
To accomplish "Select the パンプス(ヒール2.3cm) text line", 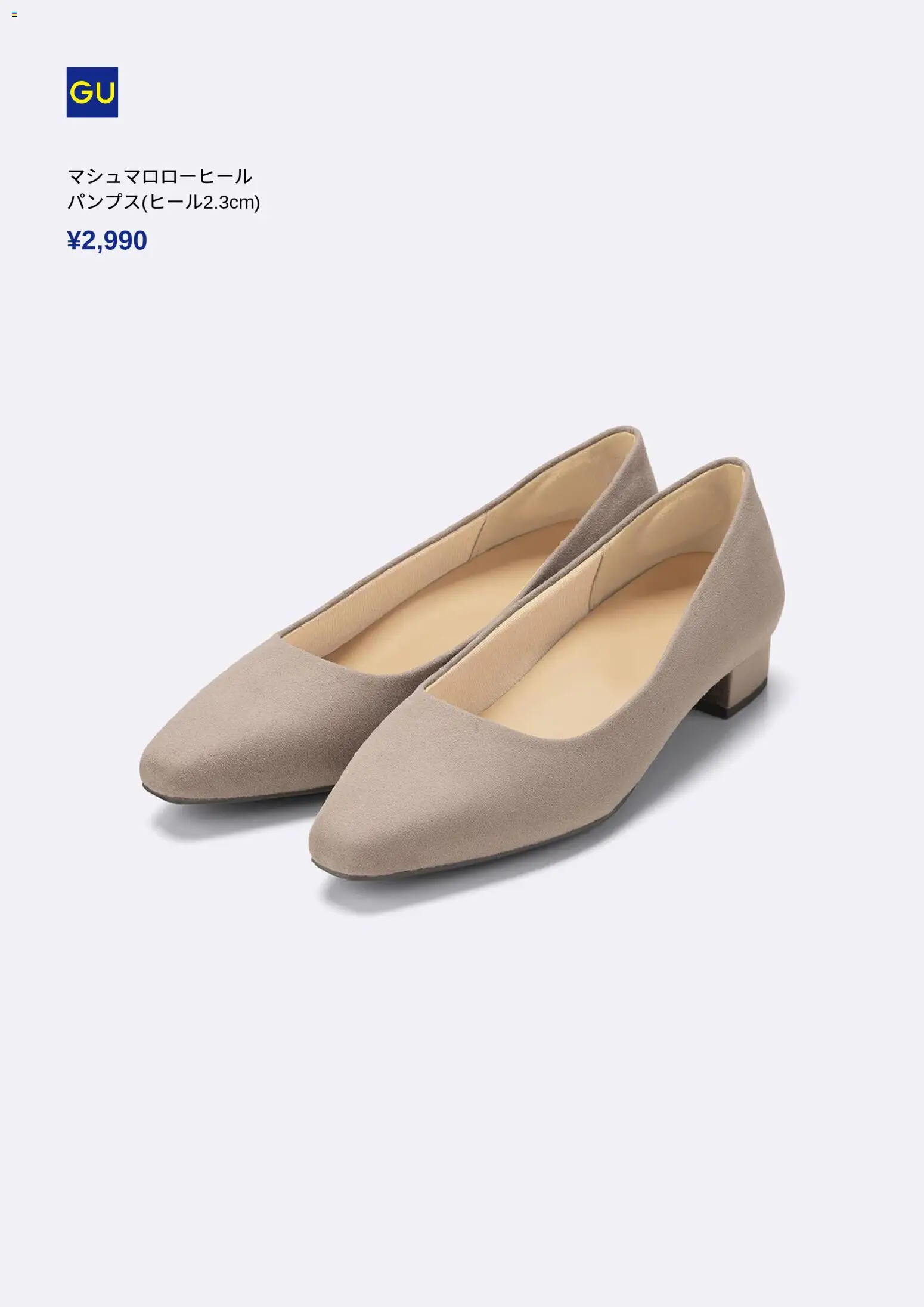I will click(x=163, y=203).
